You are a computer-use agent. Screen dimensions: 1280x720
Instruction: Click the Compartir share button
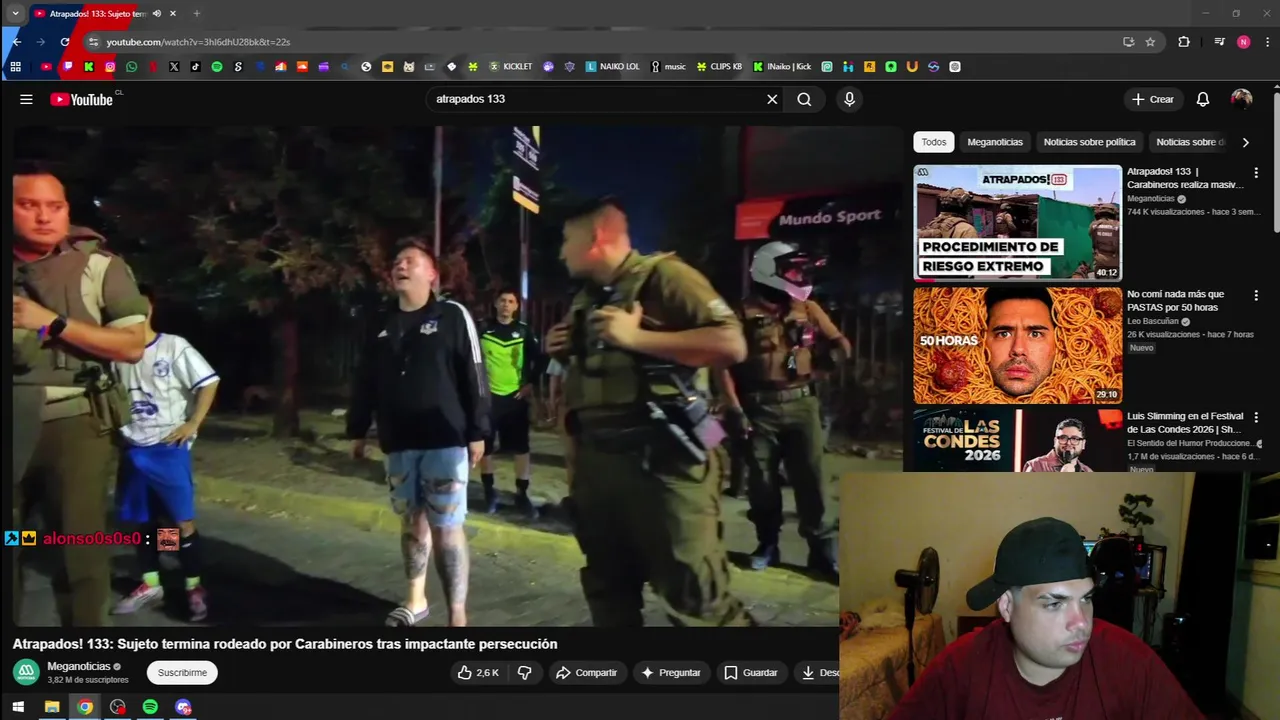[x=587, y=672]
